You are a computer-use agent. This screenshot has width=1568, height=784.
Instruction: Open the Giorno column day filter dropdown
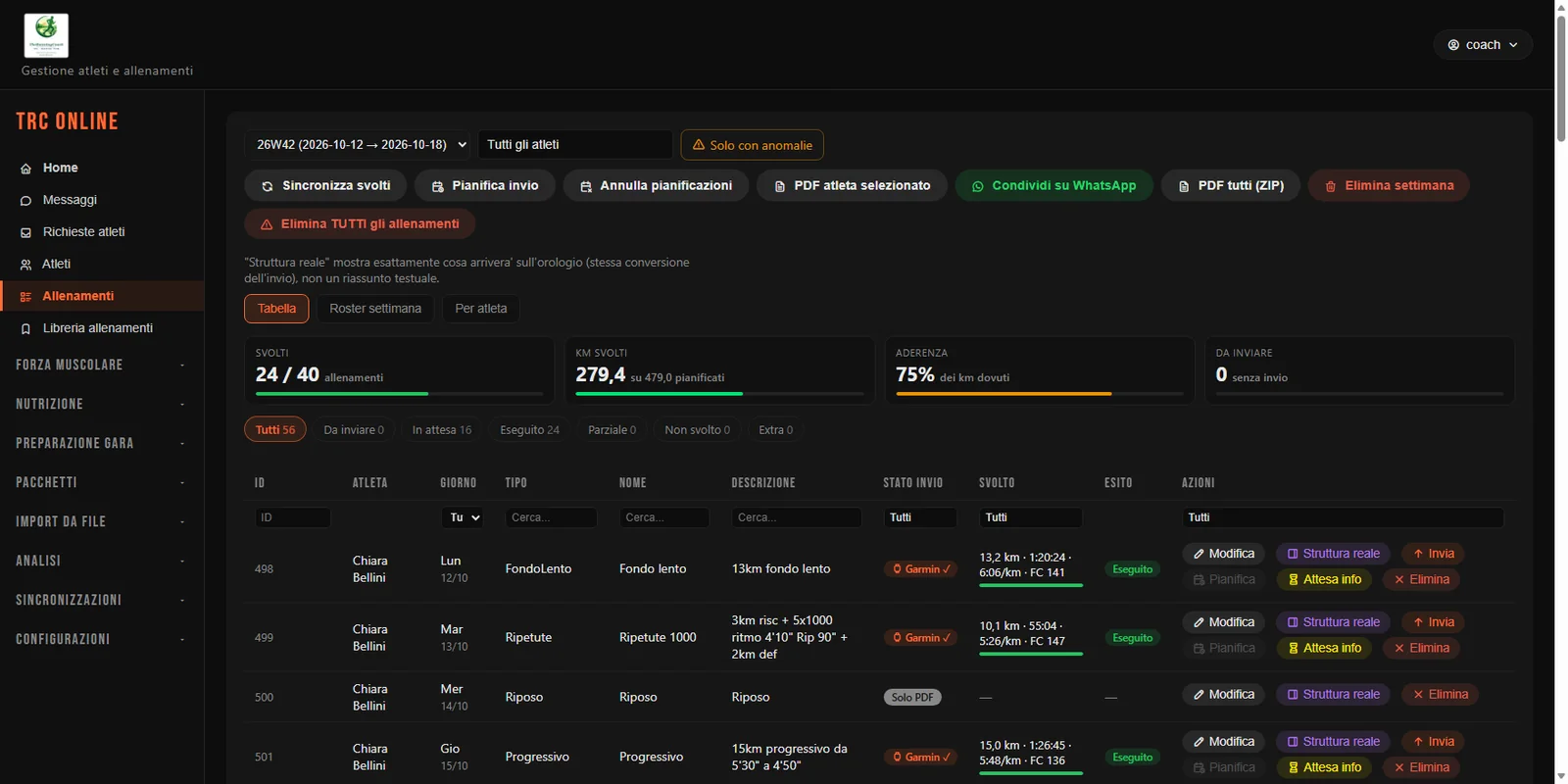(465, 517)
